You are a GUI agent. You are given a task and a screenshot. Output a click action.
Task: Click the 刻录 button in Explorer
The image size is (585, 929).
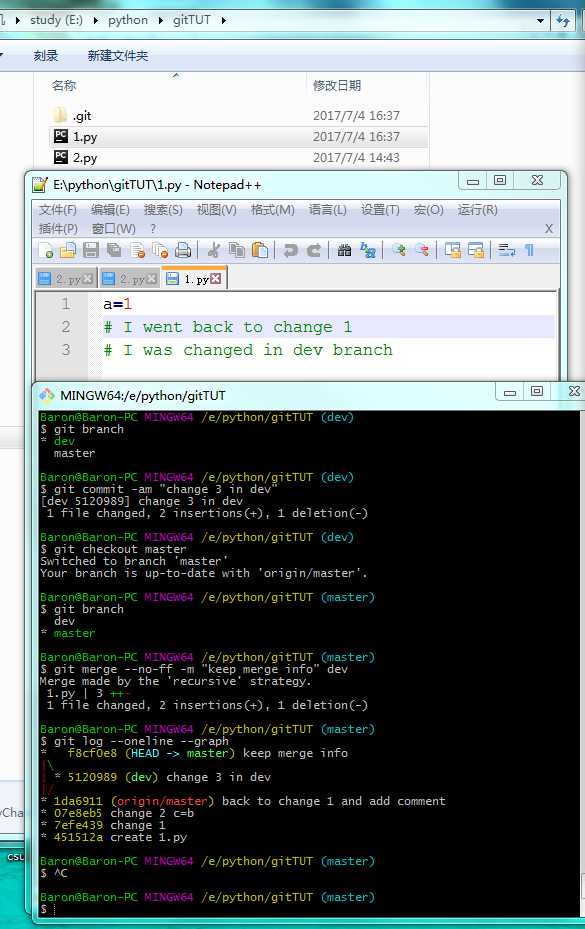(x=46, y=56)
